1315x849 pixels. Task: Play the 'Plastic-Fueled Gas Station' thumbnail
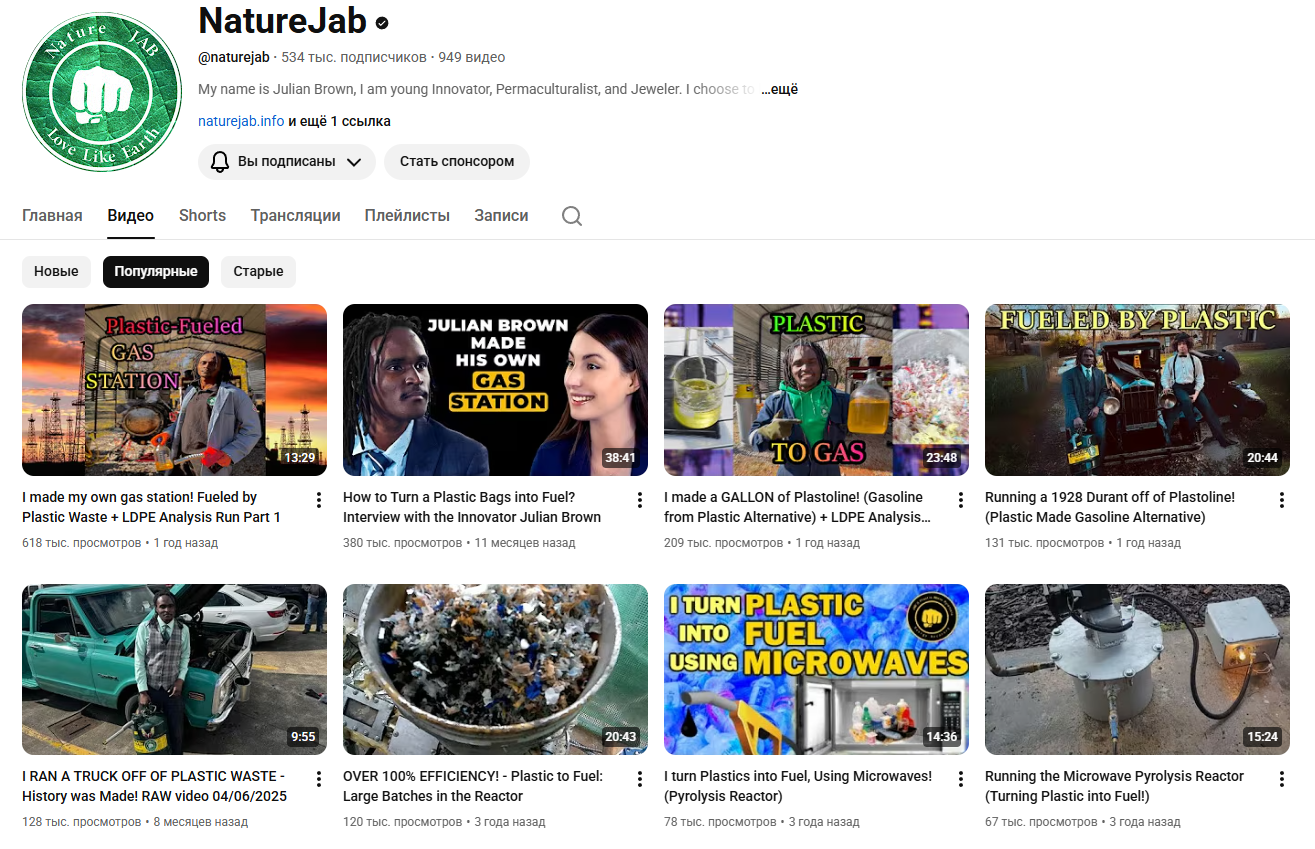174,390
